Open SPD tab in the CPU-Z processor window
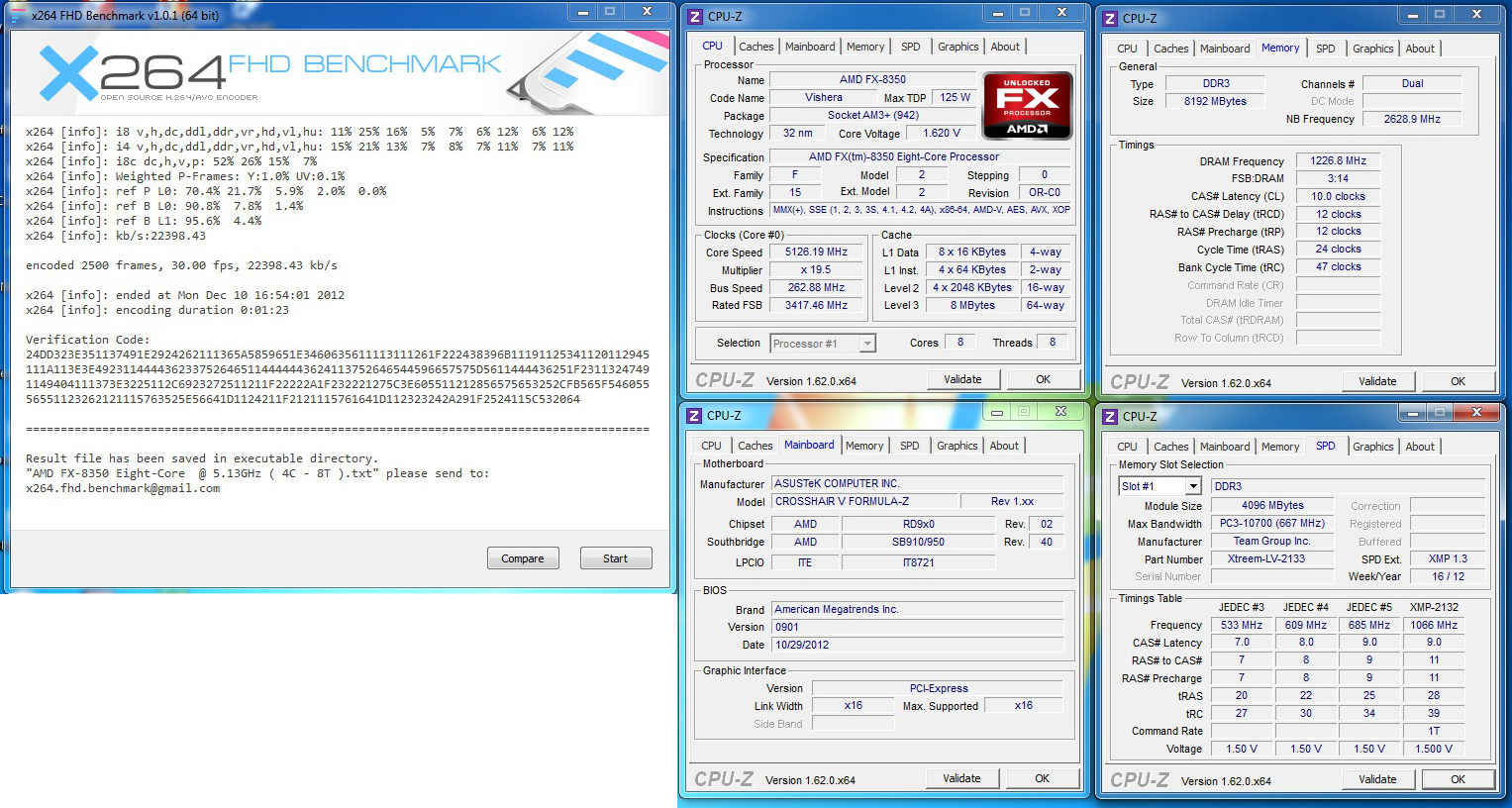This screenshot has height=808, width=1512. click(x=911, y=47)
